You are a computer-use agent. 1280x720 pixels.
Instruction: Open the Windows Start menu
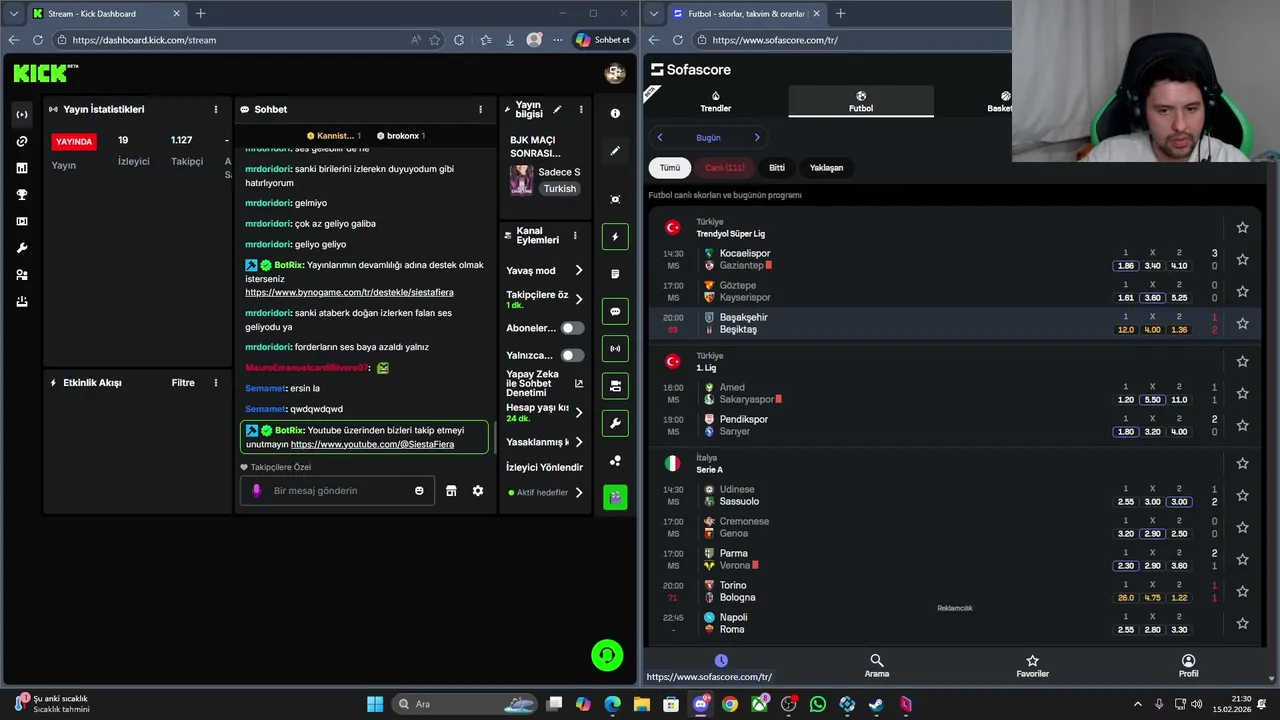(375, 704)
